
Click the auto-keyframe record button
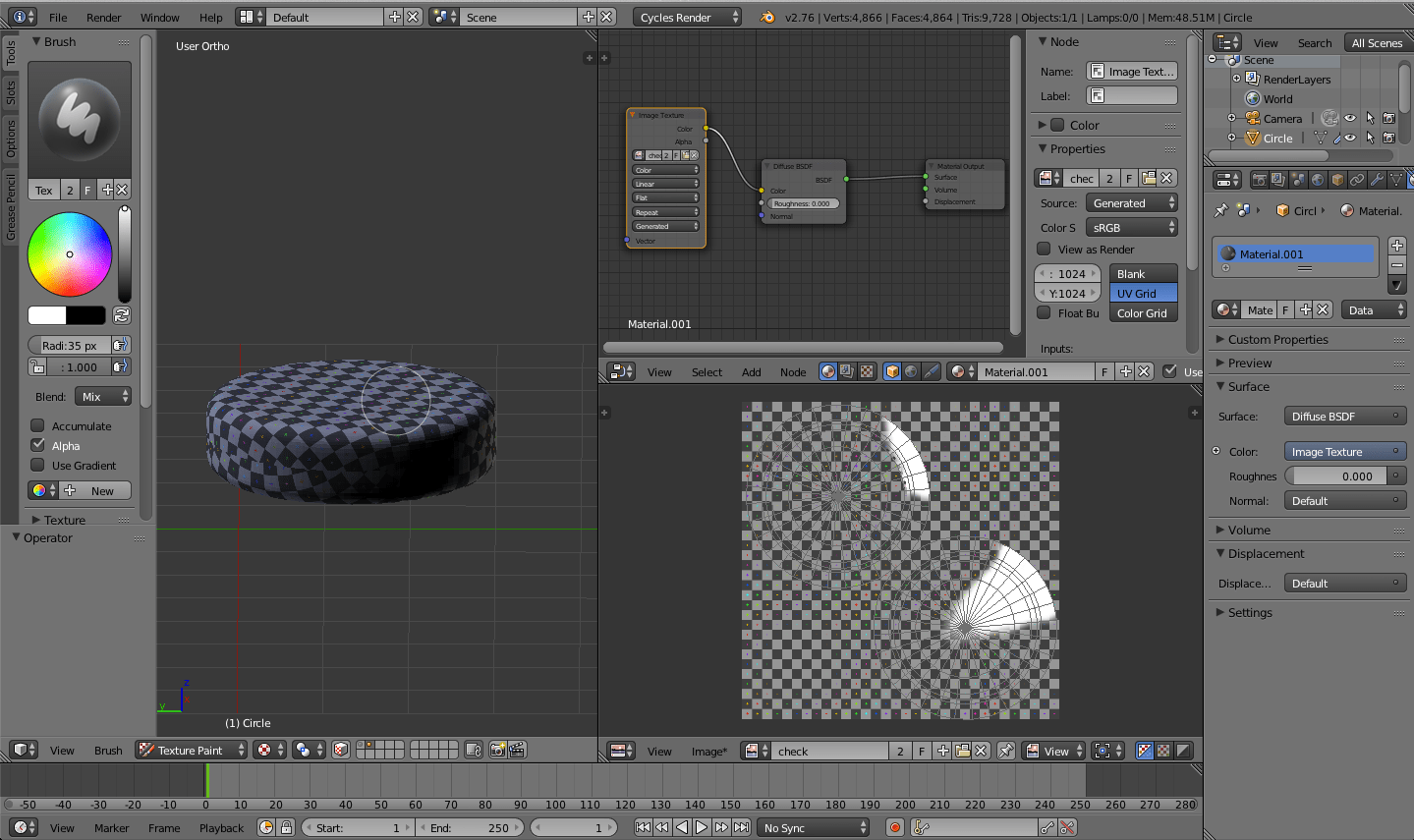tap(894, 827)
